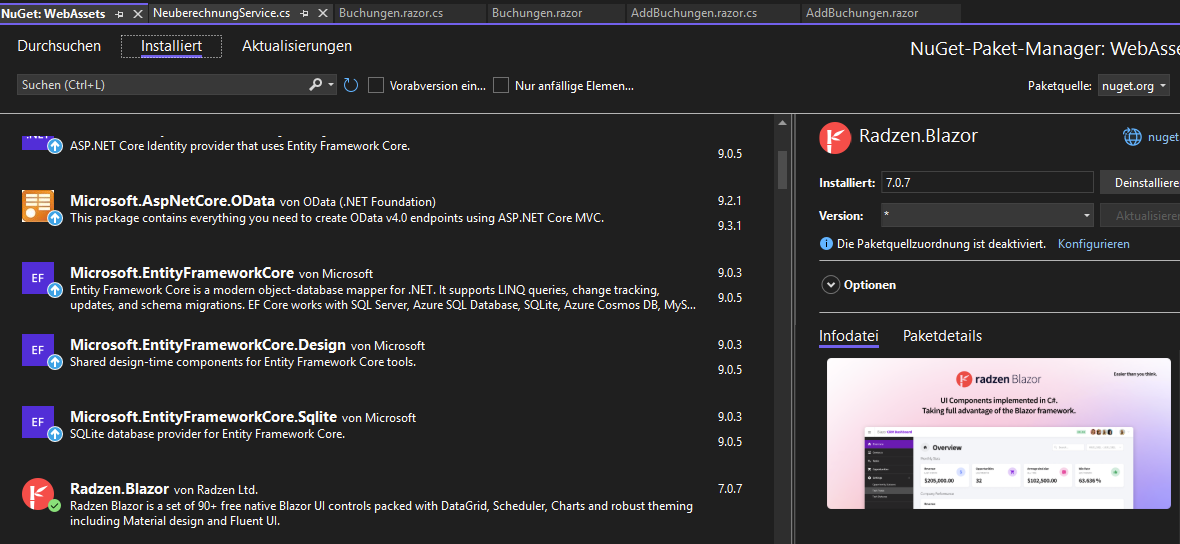
Task: Toggle Nur anfällige Elemente checkbox
Action: pos(500,85)
